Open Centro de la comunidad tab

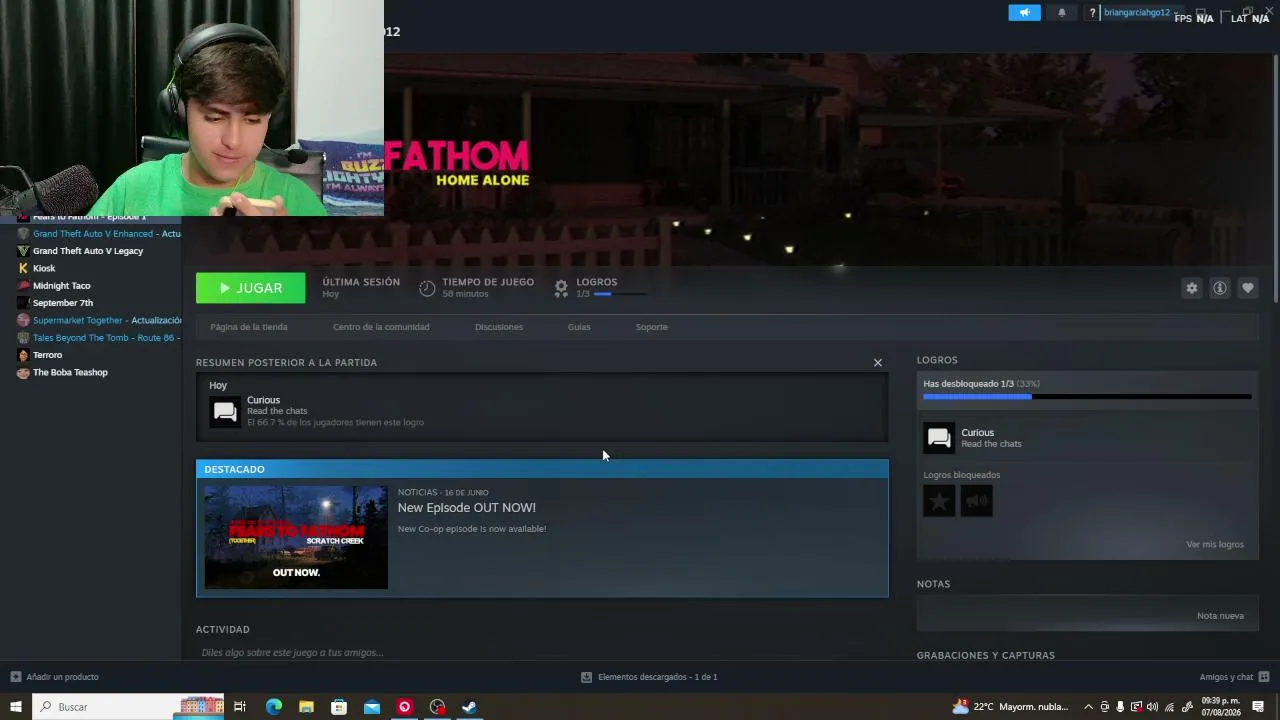click(x=381, y=327)
